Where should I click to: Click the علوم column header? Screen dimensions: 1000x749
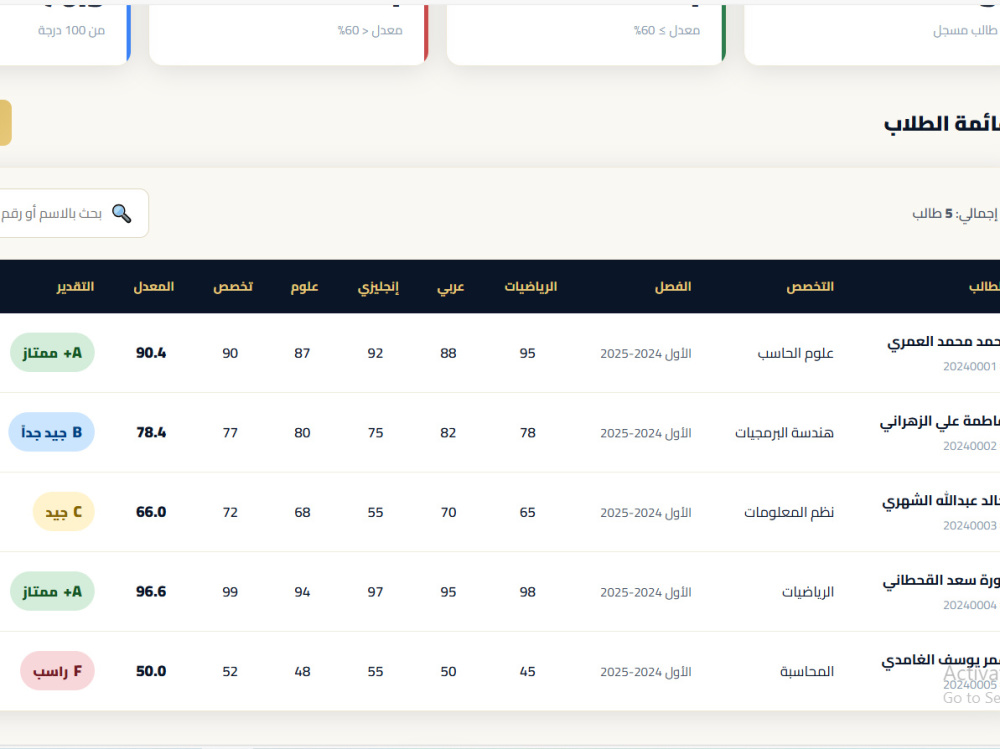(304, 286)
